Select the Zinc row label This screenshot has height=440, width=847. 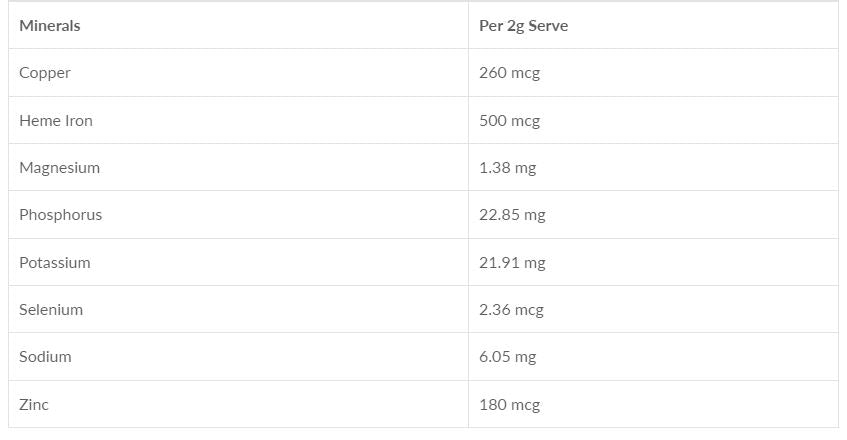(x=34, y=405)
